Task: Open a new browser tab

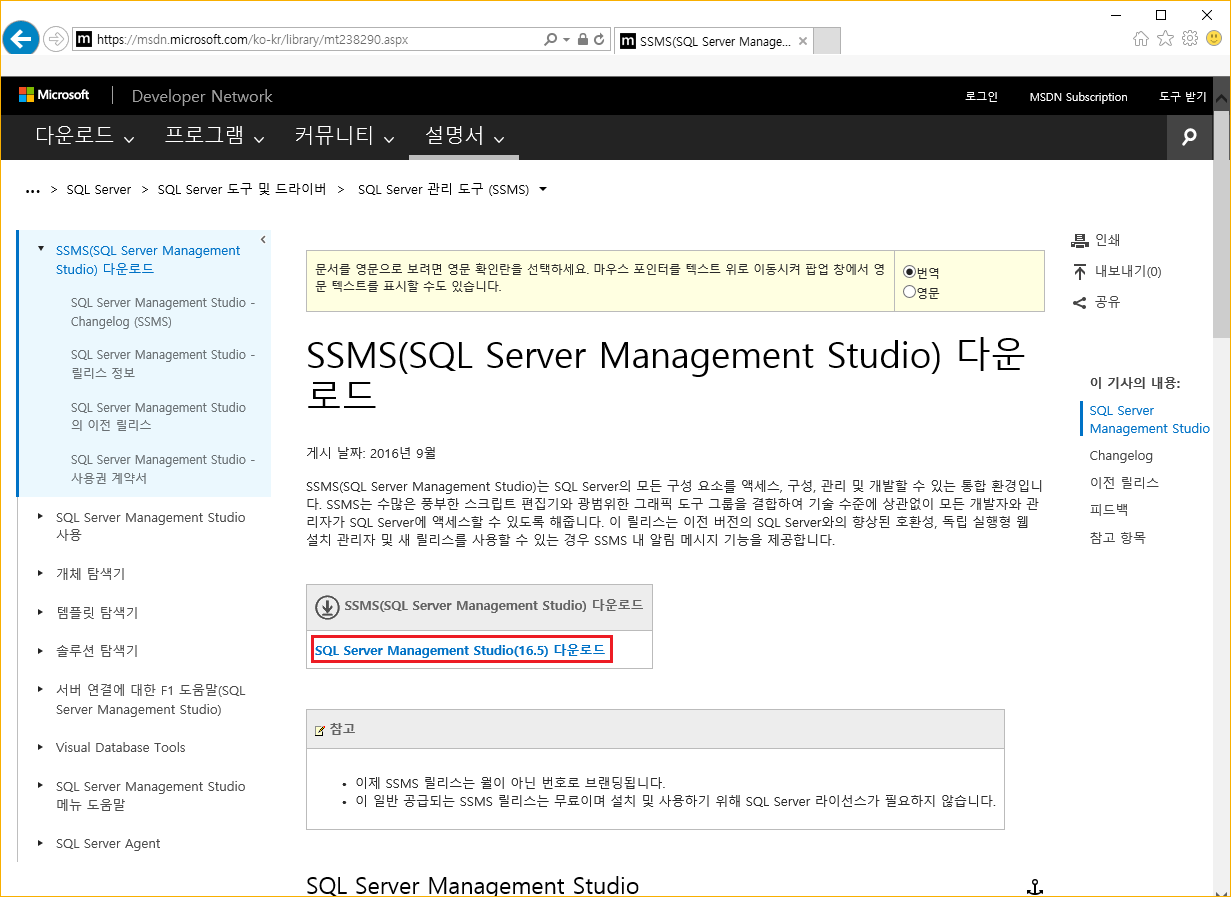Action: coord(828,41)
